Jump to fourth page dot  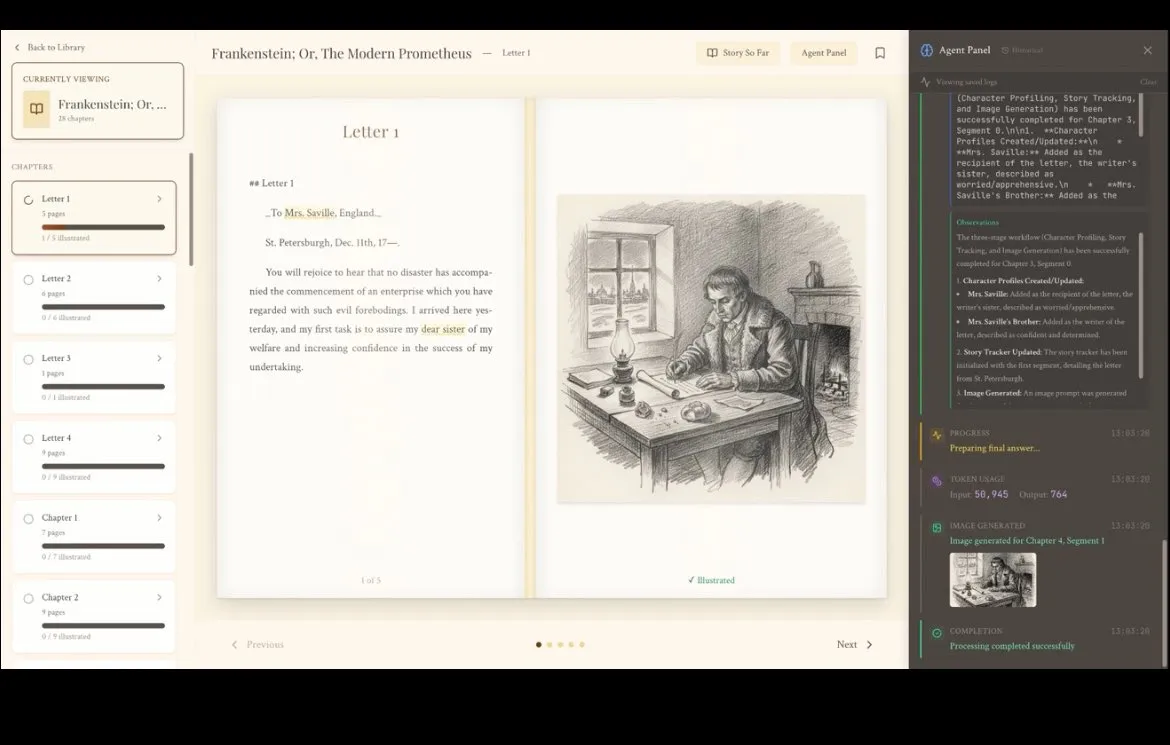coord(572,645)
